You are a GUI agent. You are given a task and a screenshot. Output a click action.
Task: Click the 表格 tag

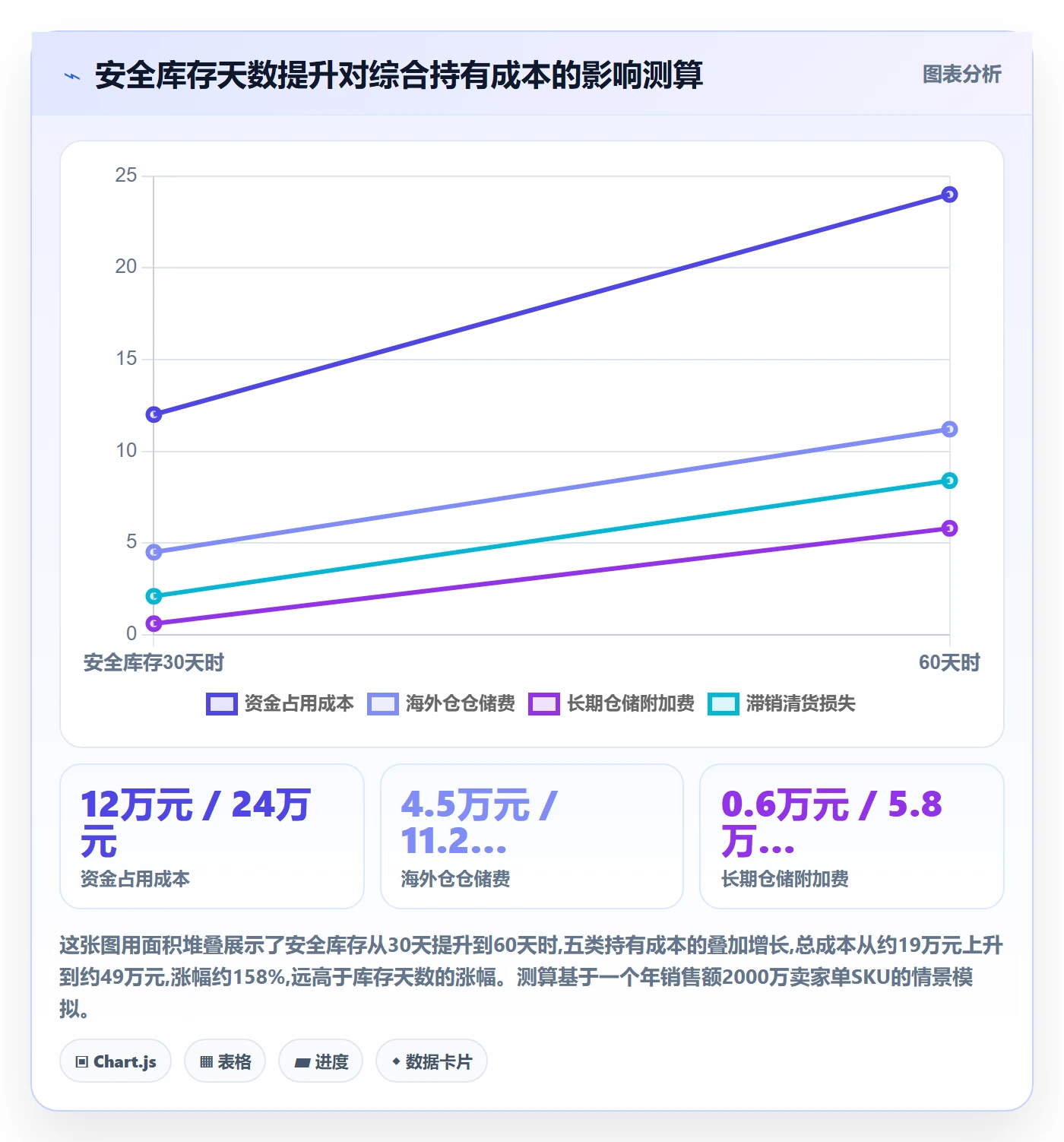pos(225,1061)
